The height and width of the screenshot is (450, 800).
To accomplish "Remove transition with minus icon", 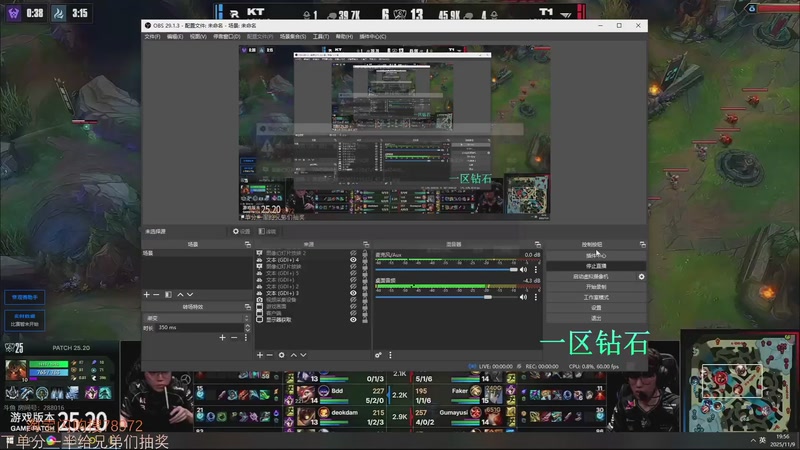I will click(234, 337).
